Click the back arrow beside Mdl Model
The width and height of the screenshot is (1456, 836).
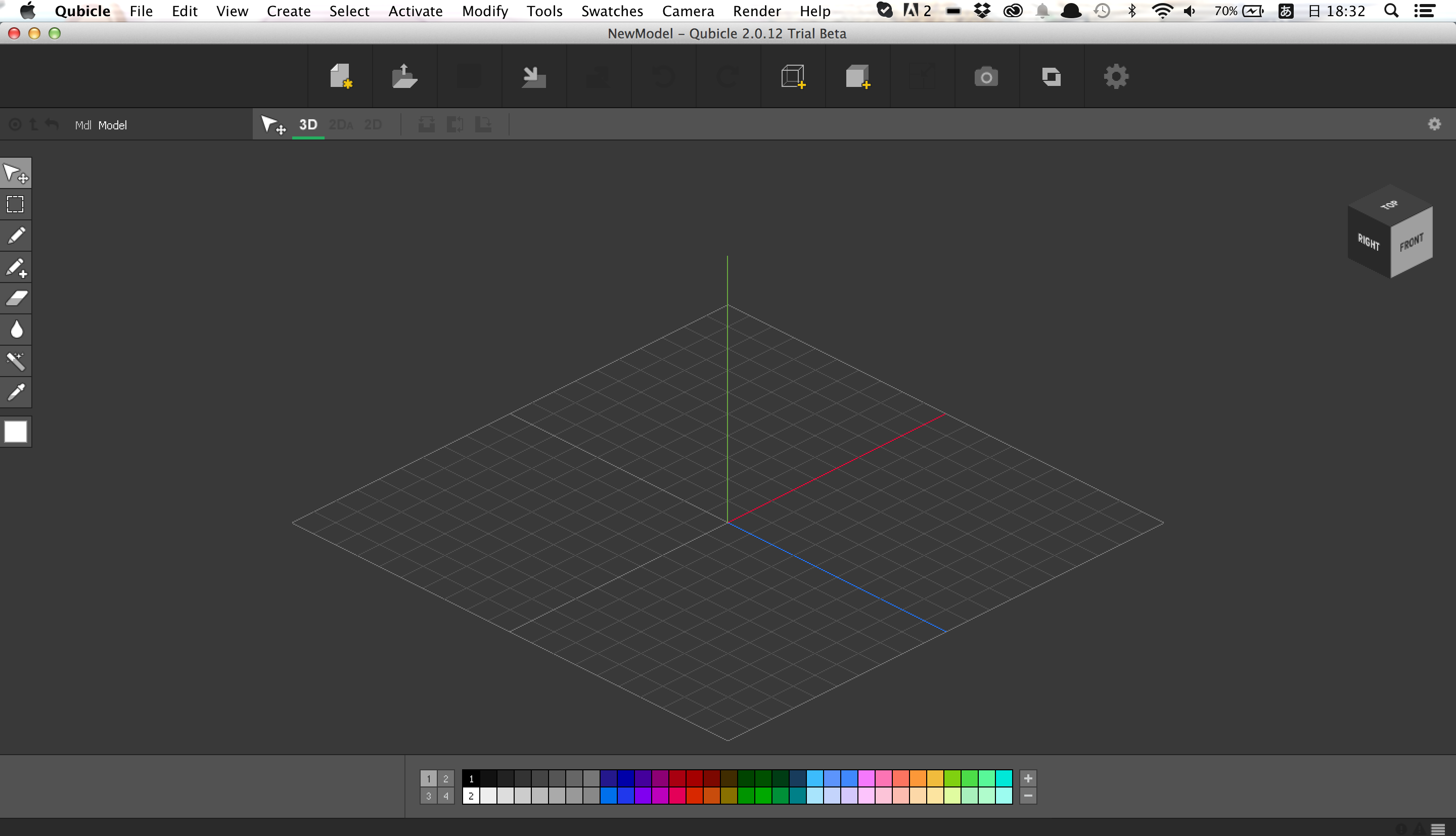click(x=52, y=124)
